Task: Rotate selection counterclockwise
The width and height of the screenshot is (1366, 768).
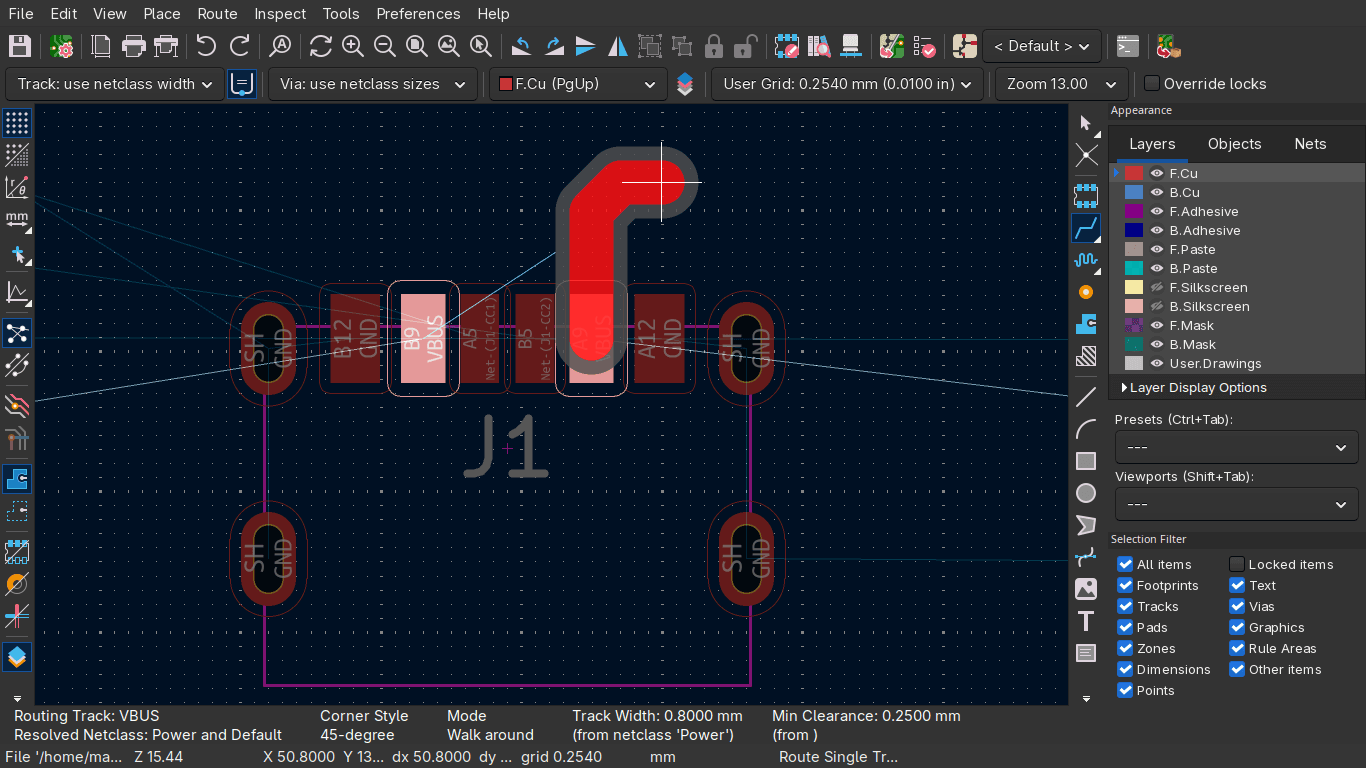Action: point(521,46)
